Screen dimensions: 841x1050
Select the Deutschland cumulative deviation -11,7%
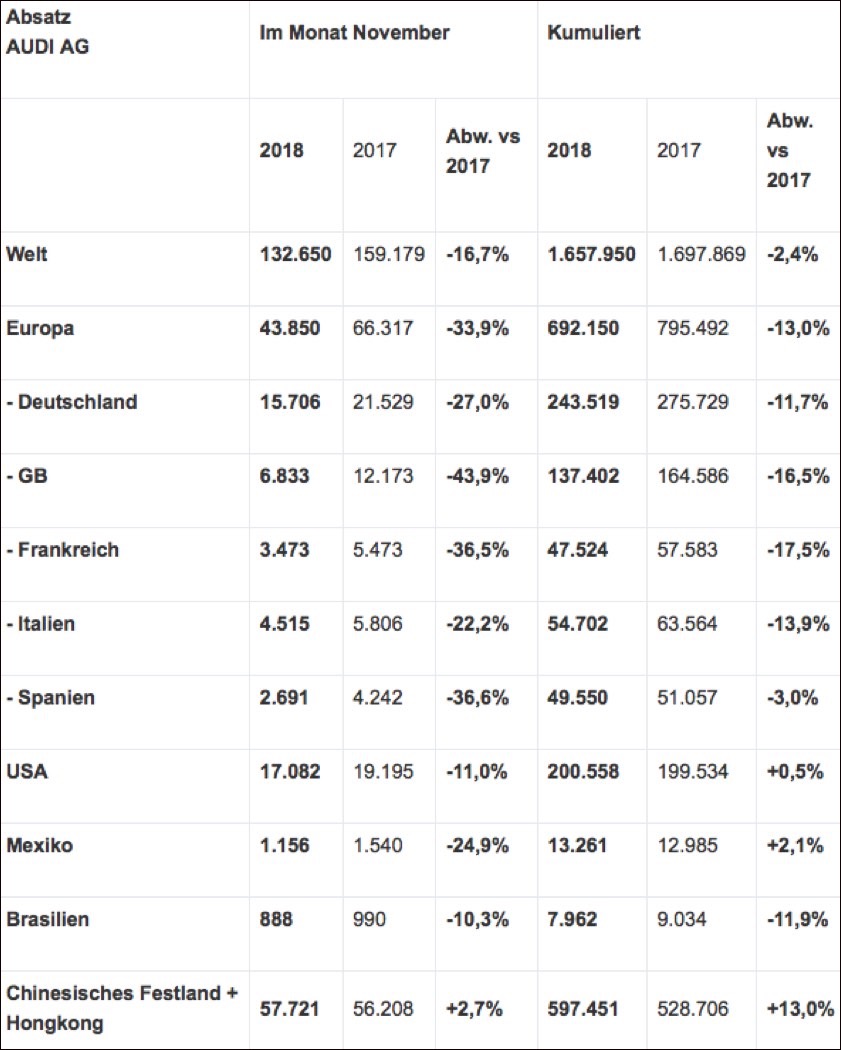point(798,402)
